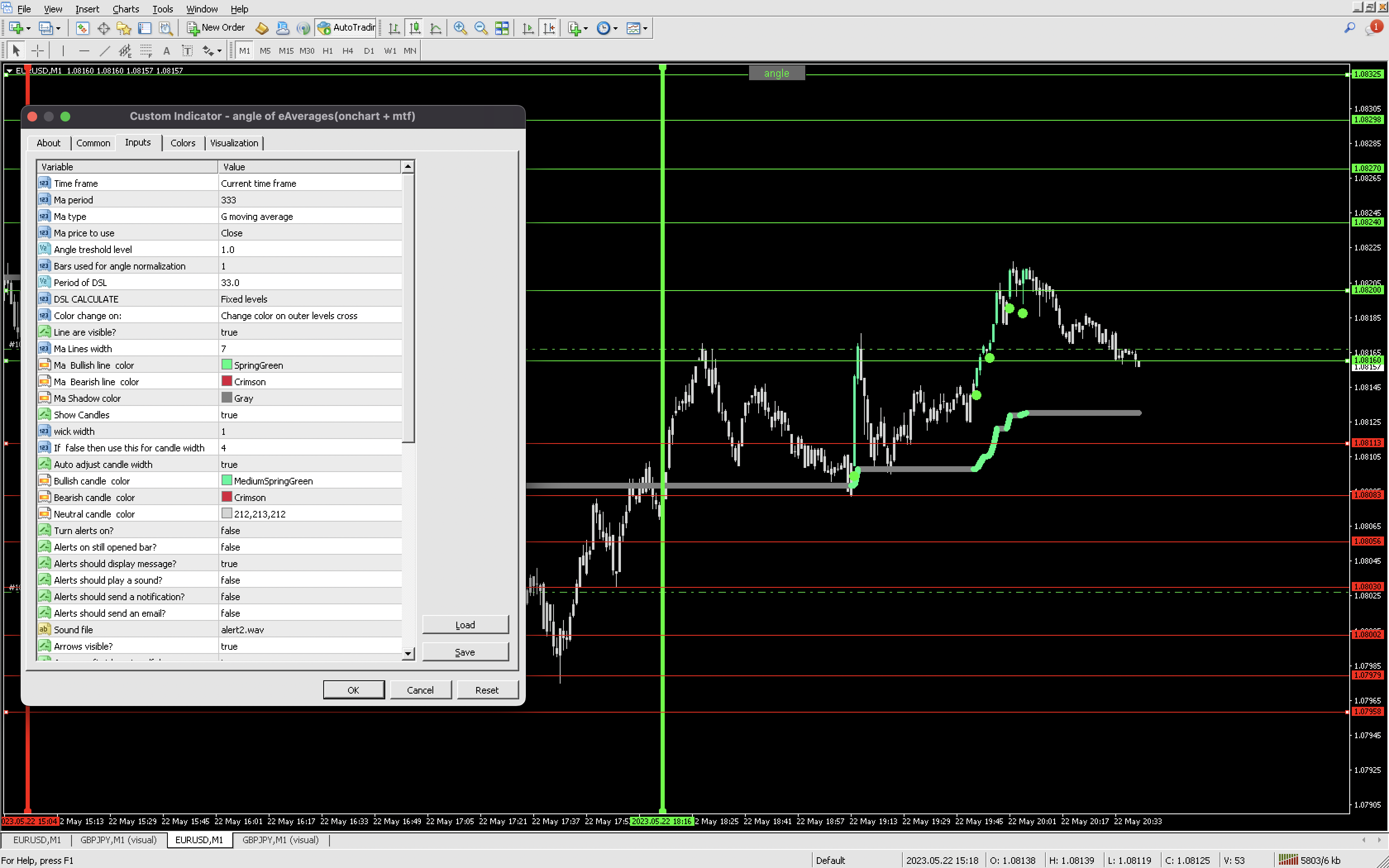The height and width of the screenshot is (868, 1389).
Task: Select the Crosshair cursor tool
Action: (37, 50)
